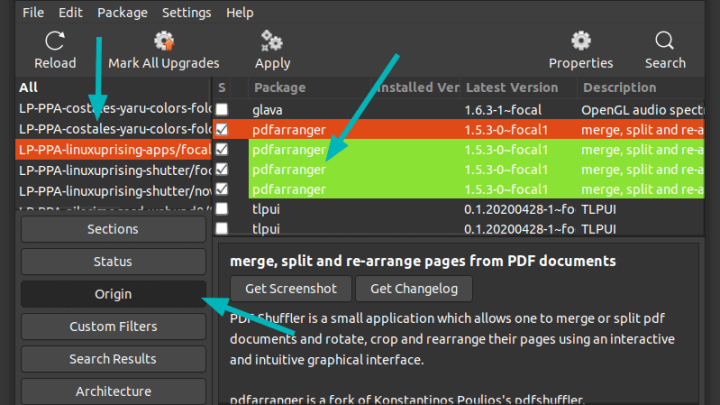Click the Mark All Upgrades icon
Viewport: 720px width, 405px height.
coord(164,41)
